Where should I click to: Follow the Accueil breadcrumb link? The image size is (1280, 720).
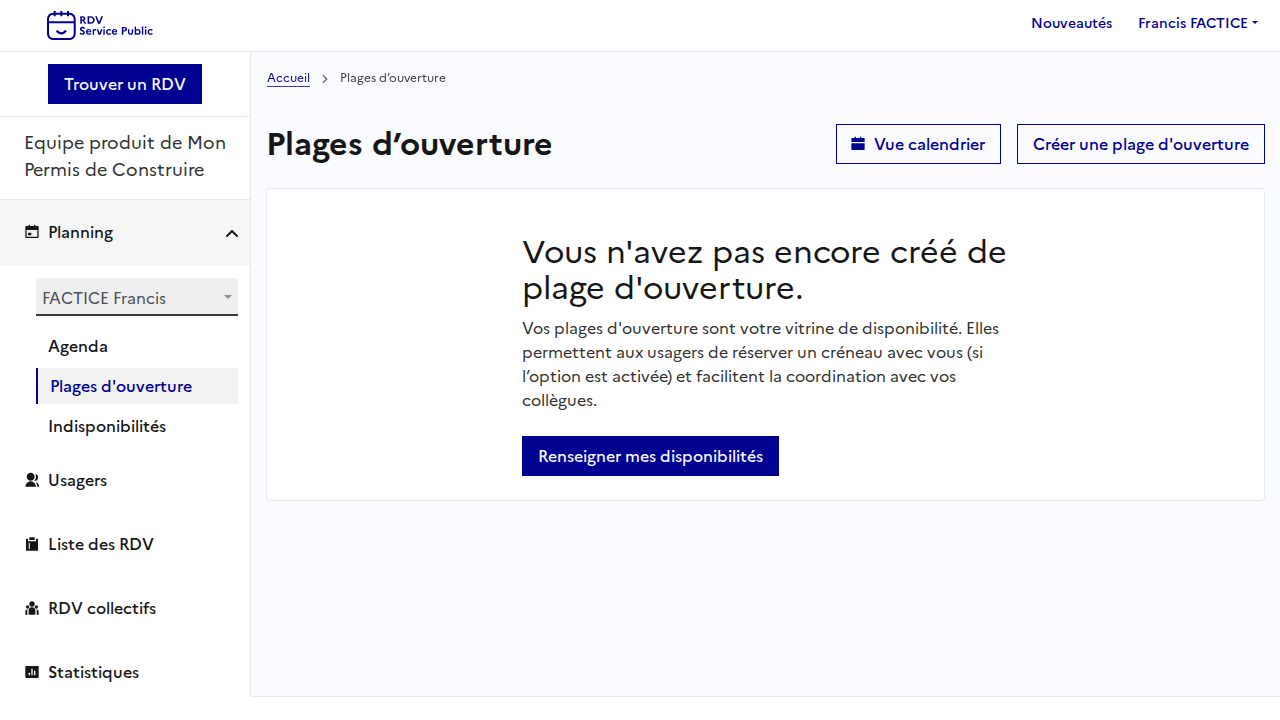(x=288, y=78)
